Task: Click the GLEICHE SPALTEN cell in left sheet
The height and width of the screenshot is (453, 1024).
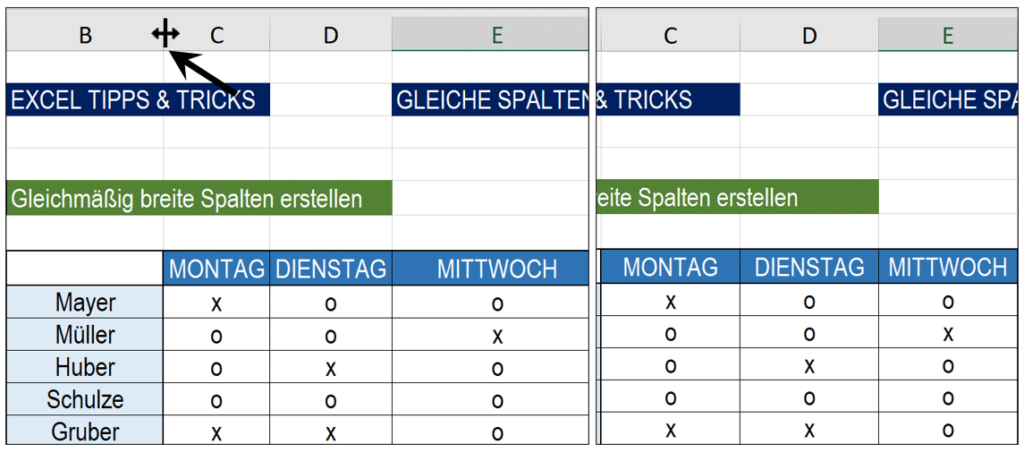Action: tap(490, 100)
